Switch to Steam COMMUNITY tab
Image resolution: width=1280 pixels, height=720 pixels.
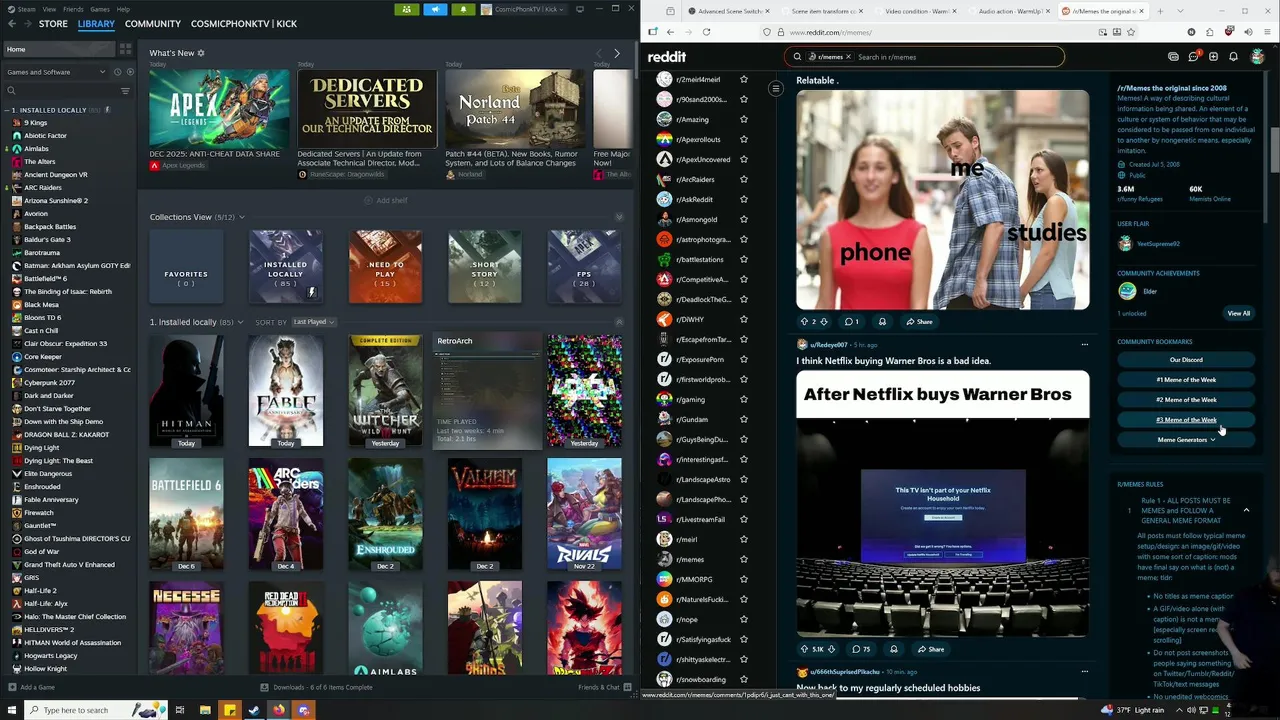coord(153,24)
